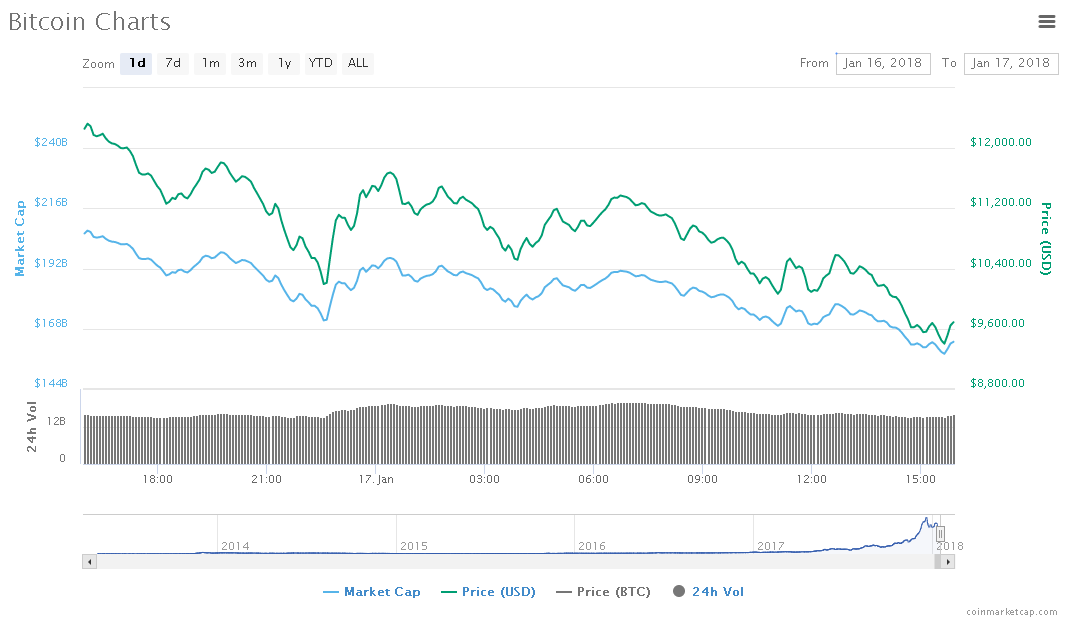Click the 2016 label in the navigator
Viewport: 1069px width, 620px height.
(592, 546)
